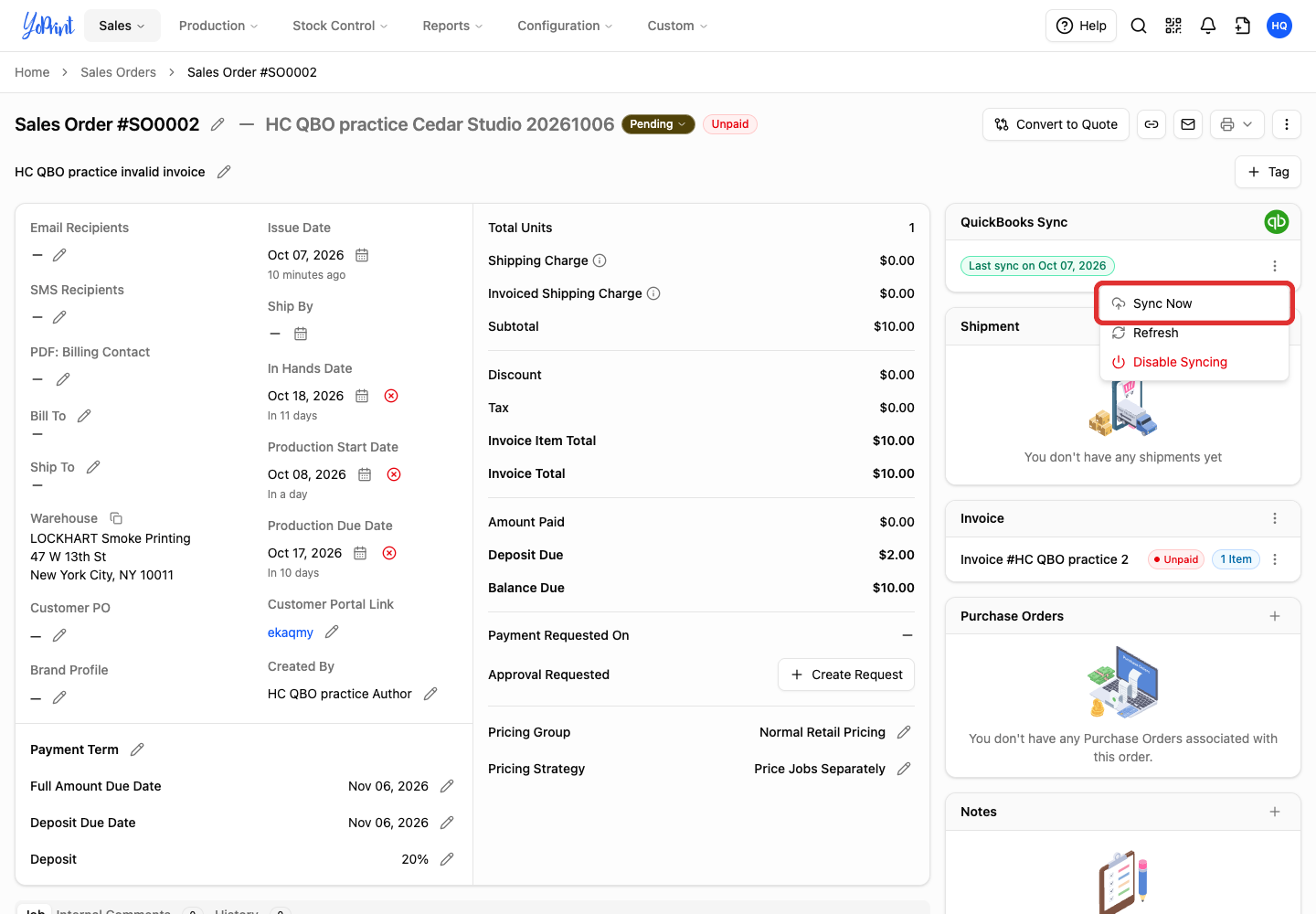Select Disable Syncing option

pos(1194,362)
